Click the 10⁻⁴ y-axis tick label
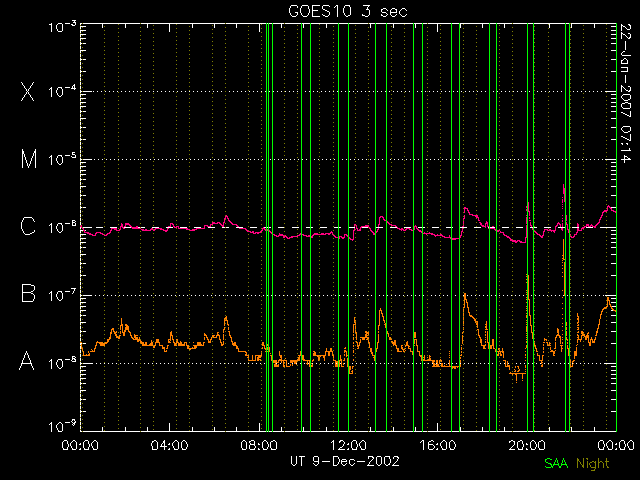The image size is (640, 480). coord(62,91)
